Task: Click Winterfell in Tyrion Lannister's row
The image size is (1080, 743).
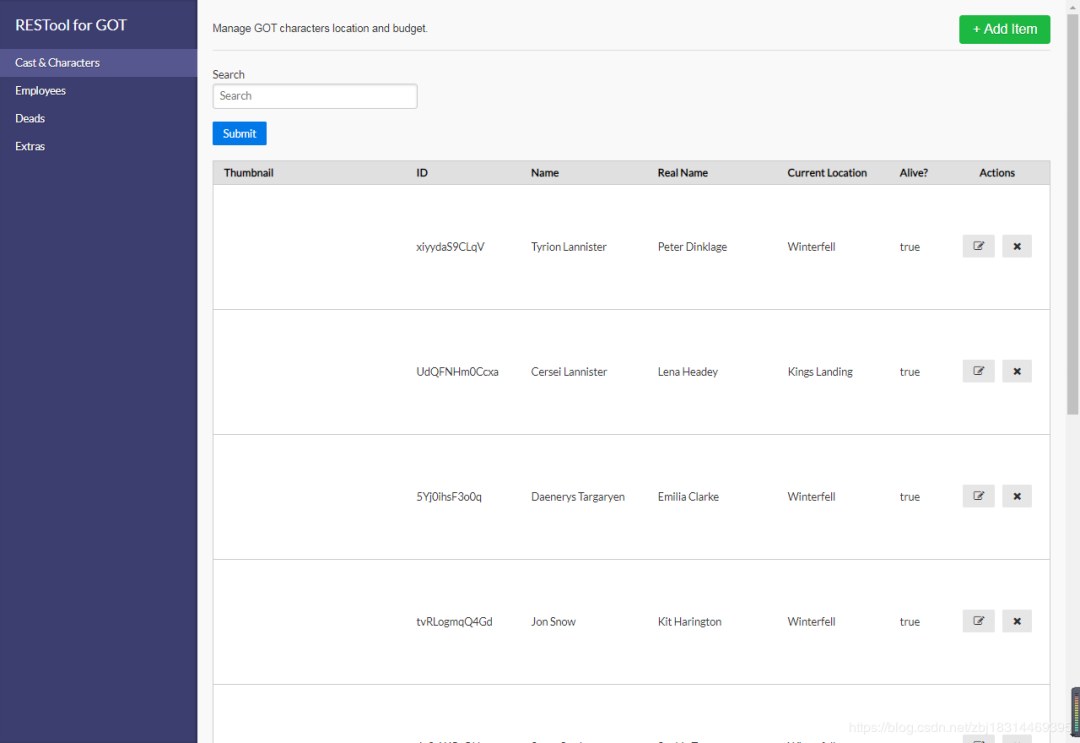Action: tap(811, 247)
